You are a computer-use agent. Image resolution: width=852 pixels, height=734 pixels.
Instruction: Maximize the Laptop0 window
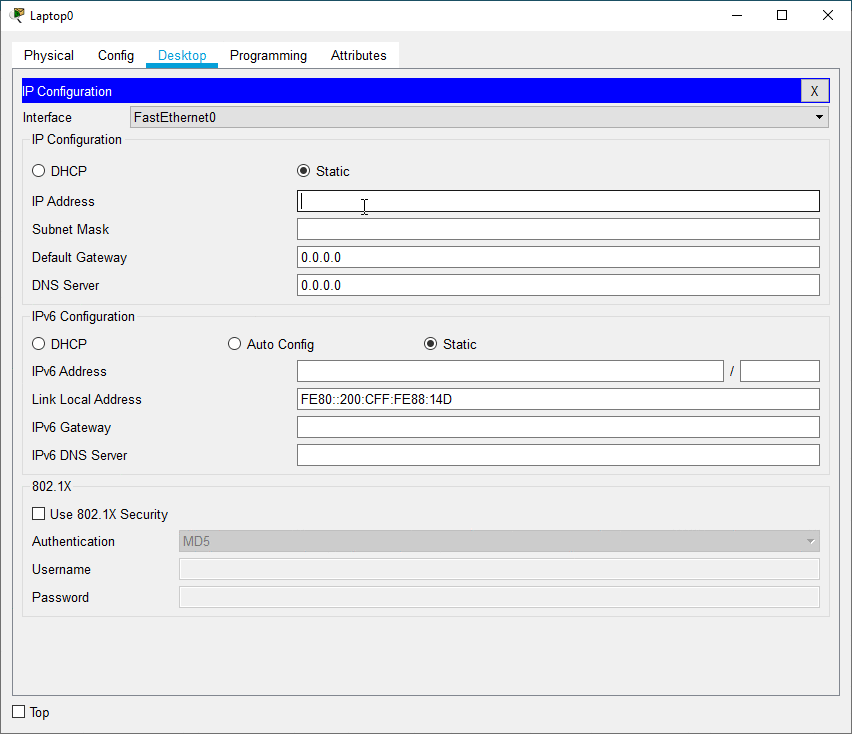[782, 15]
